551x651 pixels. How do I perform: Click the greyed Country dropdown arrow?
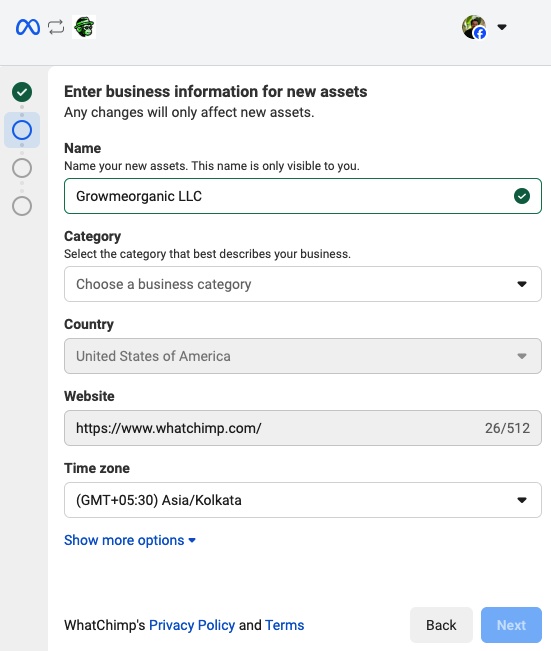[x=522, y=356]
